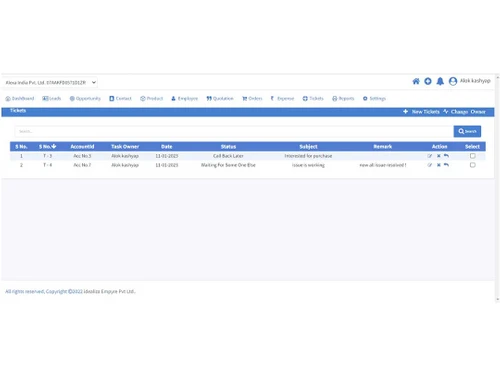Screen dimensions: 500x375
Task: Click the 'now all issue resolved !' remark cell
Action: (x=383, y=165)
